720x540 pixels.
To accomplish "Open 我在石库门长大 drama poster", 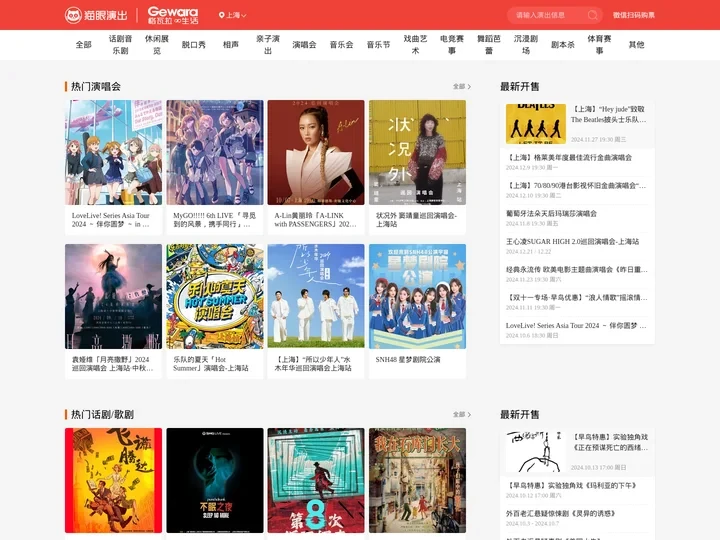I will coord(417,480).
